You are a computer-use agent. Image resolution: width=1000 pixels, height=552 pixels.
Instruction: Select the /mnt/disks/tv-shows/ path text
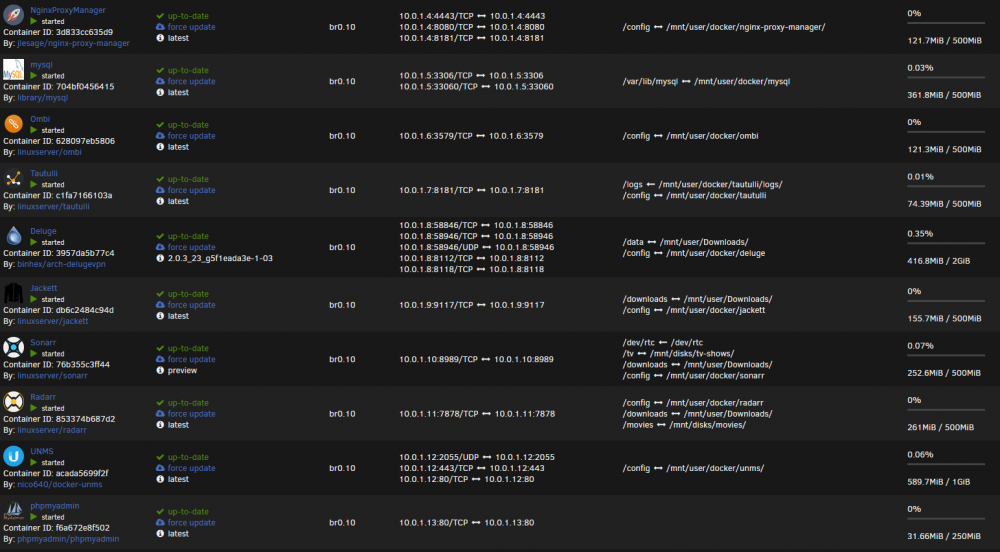point(692,354)
